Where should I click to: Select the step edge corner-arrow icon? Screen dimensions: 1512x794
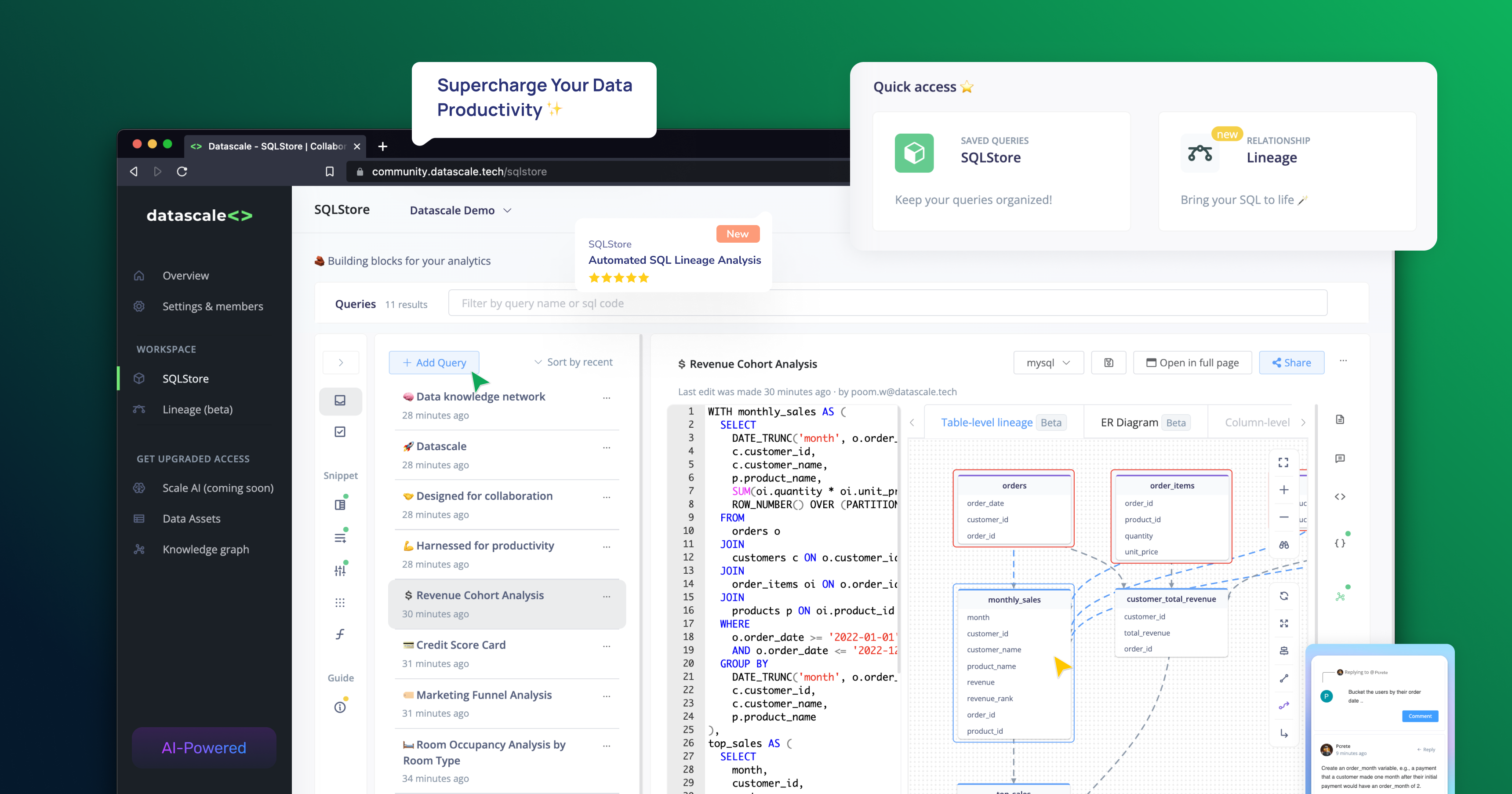(x=1284, y=733)
